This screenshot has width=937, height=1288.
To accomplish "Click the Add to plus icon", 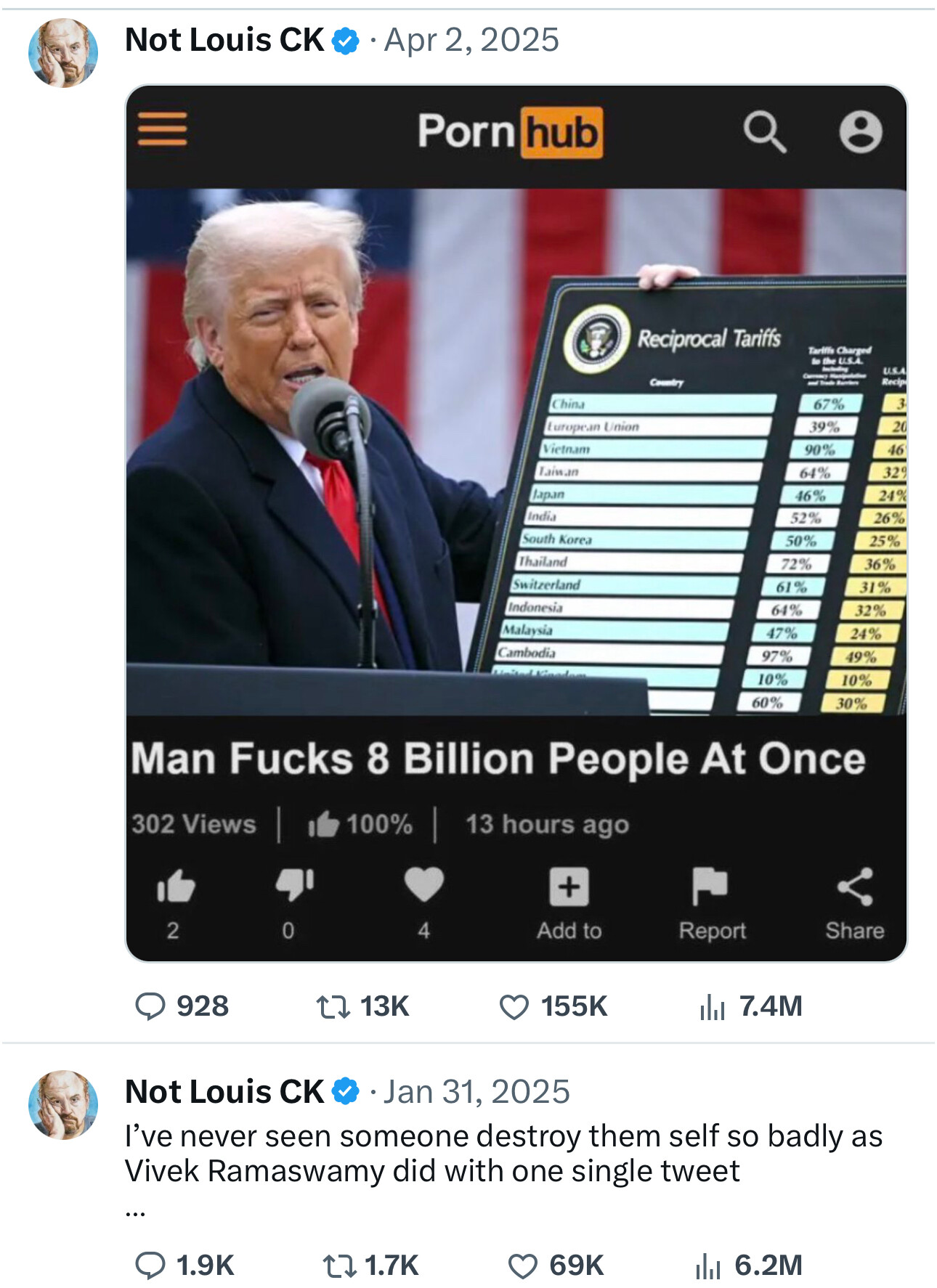I will pyautogui.click(x=569, y=886).
